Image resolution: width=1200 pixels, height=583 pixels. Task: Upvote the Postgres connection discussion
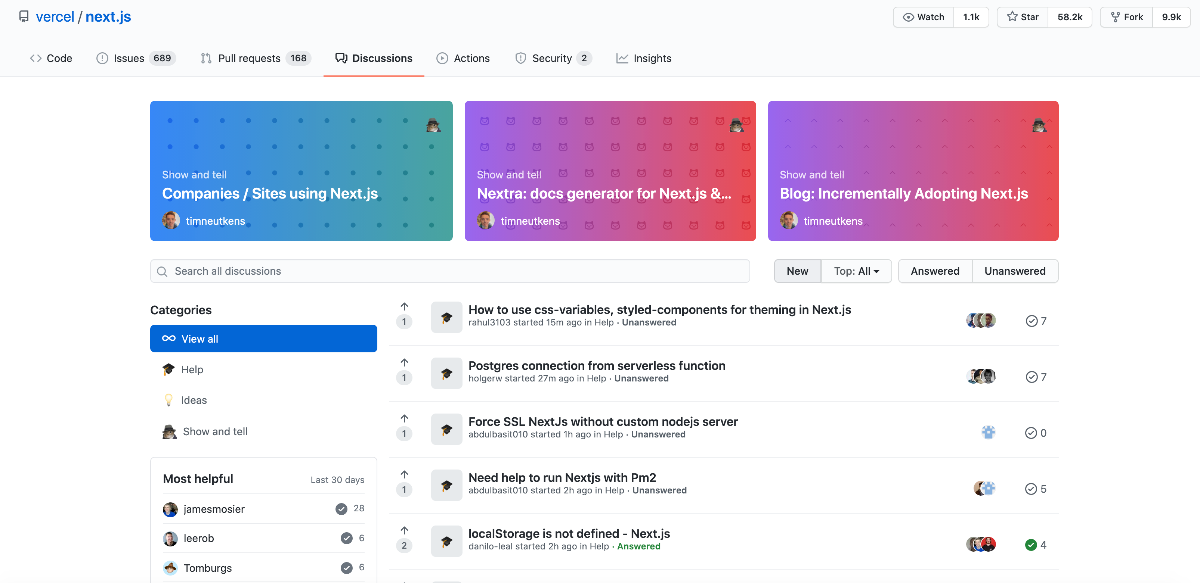404,363
